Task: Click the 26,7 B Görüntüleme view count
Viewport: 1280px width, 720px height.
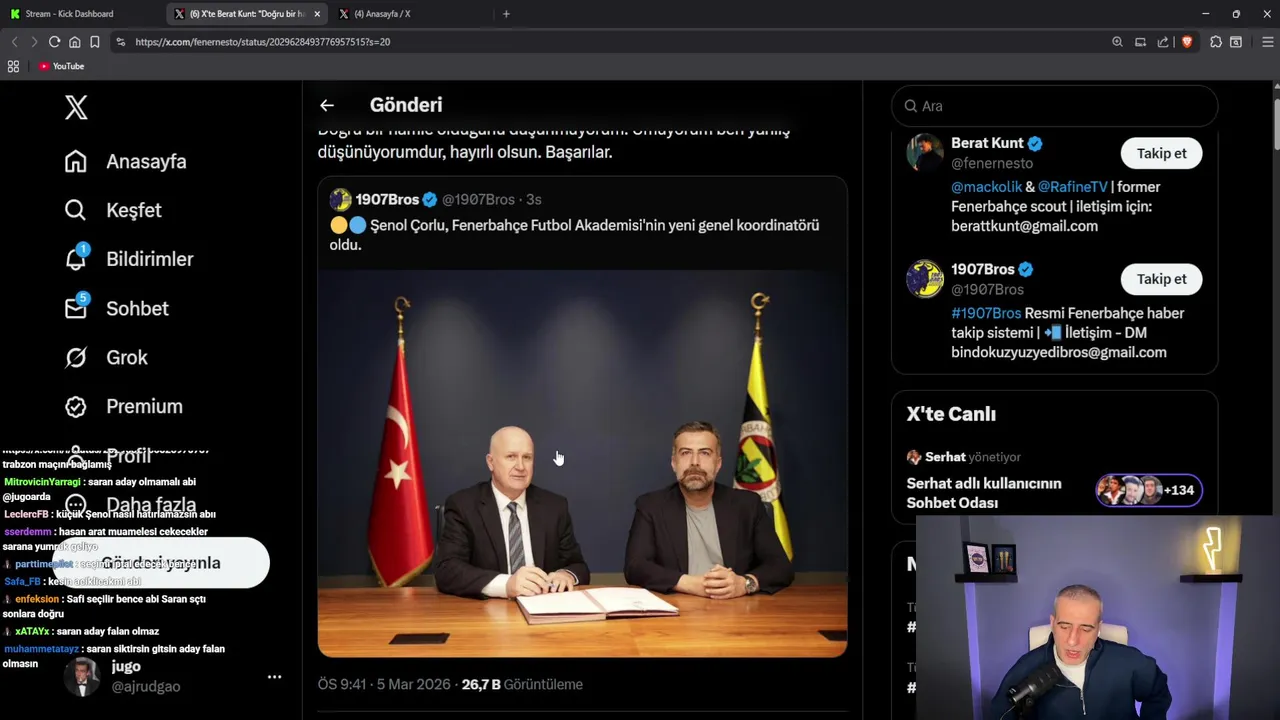Action: click(522, 684)
